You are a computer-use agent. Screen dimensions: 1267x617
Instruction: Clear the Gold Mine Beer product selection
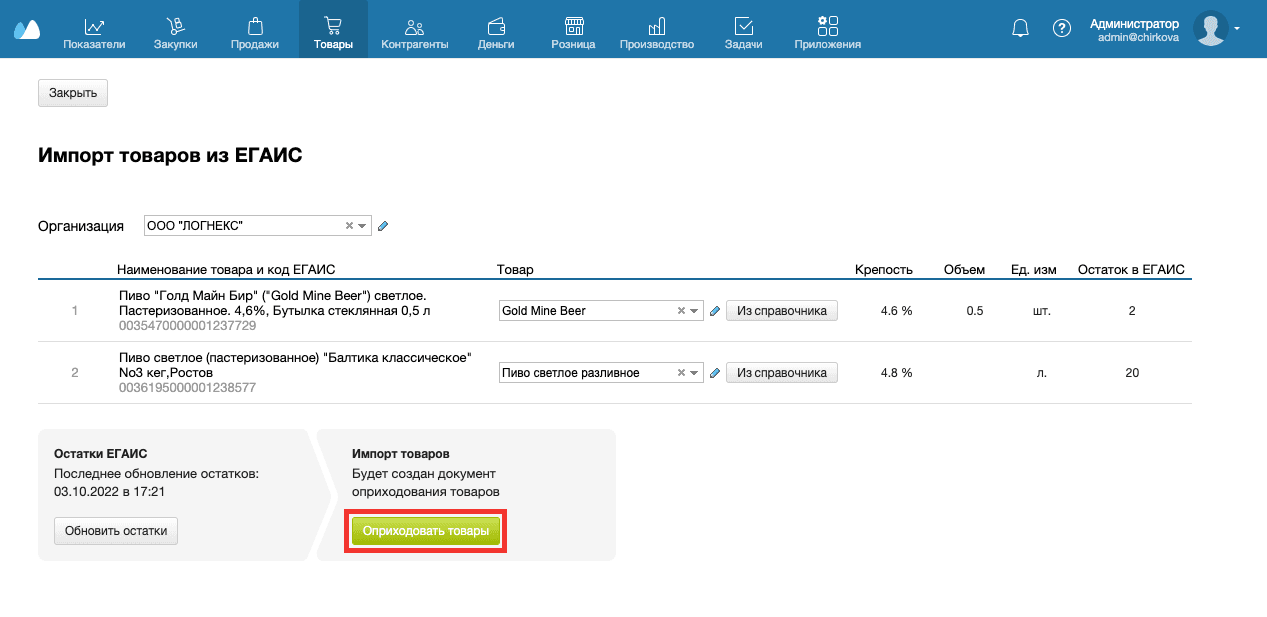tap(681, 311)
